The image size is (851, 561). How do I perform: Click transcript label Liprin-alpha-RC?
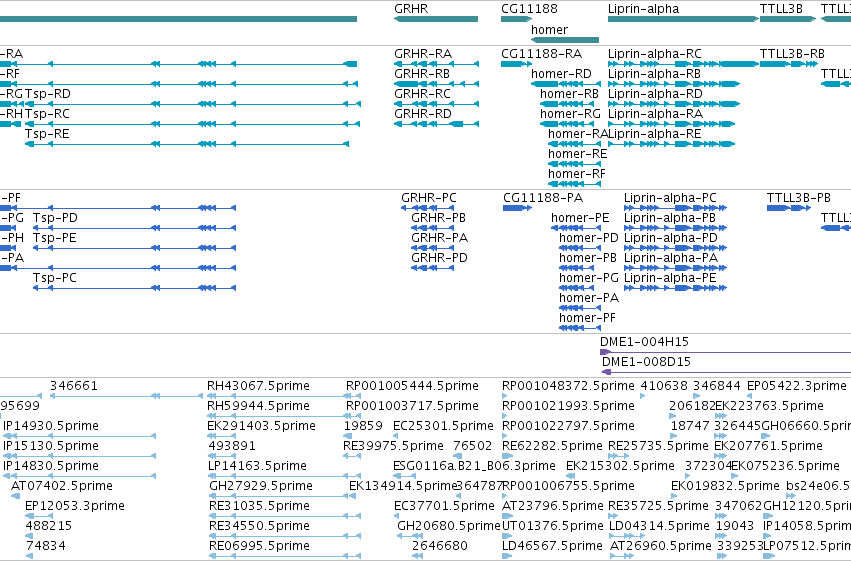coord(655,54)
